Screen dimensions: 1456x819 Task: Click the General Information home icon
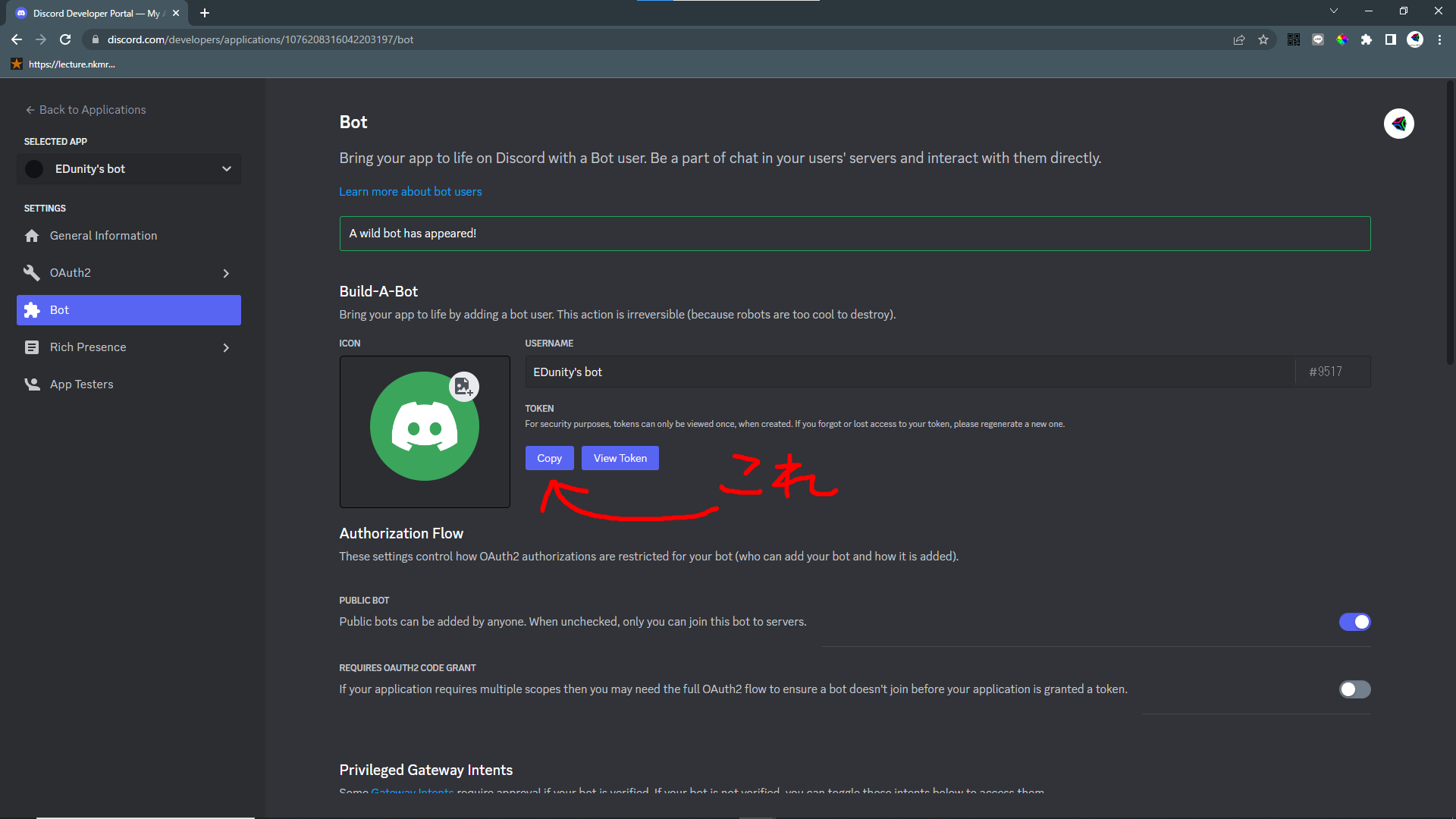pos(32,236)
